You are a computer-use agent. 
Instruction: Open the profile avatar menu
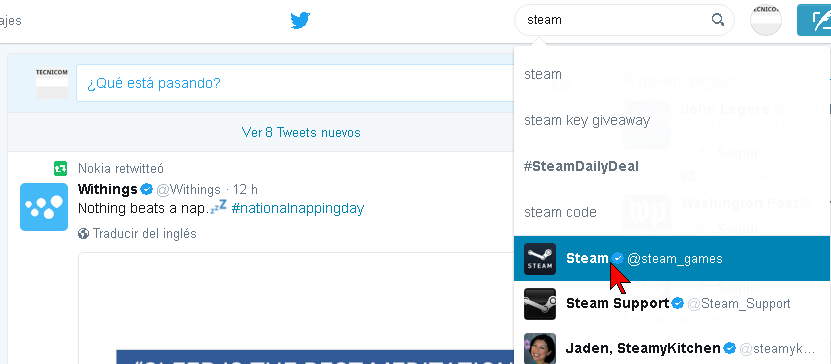click(x=765, y=20)
